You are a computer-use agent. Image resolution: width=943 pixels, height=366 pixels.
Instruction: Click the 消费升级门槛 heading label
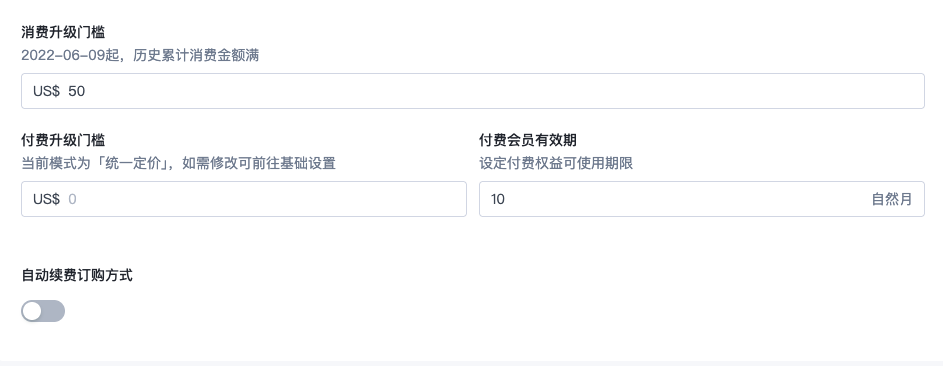pyautogui.click(x=63, y=32)
